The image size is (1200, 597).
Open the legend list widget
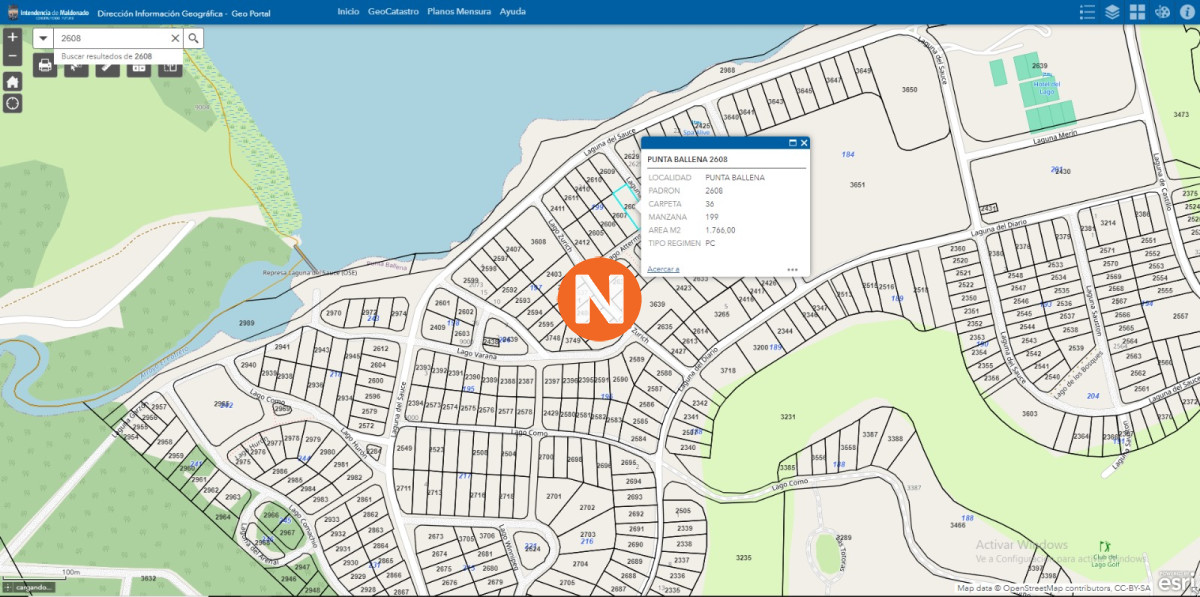[1088, 12]
